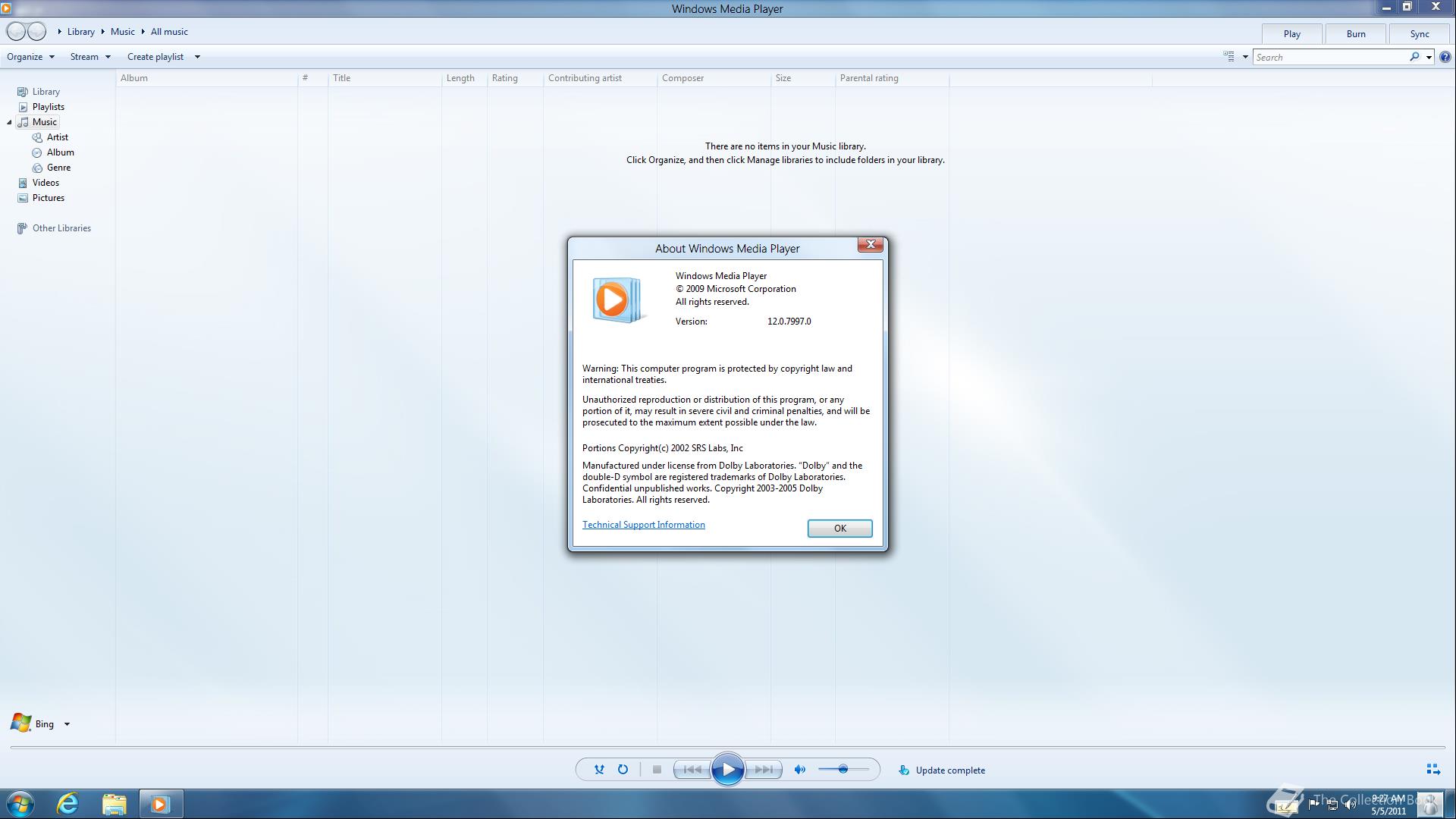This screenshot has height=819, width=1456.
Task: Click the Windows Media Player logo in dialog
Action: coord(617,300)
